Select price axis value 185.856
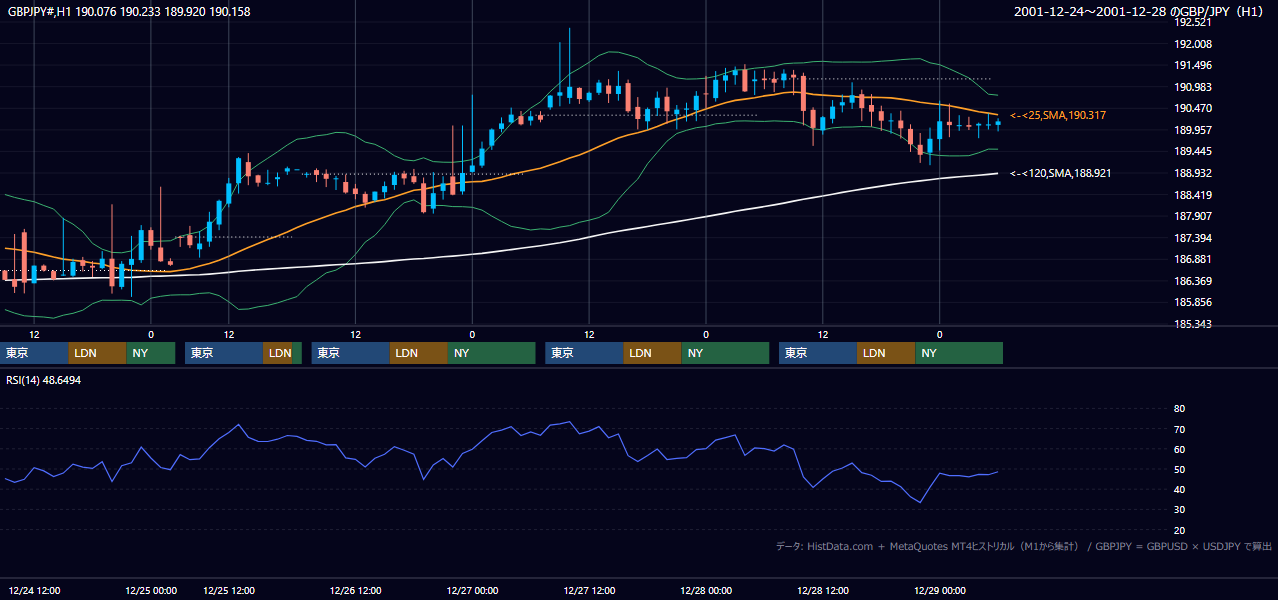Viewport: 1278px width, 600px height. pos(1193,303)
